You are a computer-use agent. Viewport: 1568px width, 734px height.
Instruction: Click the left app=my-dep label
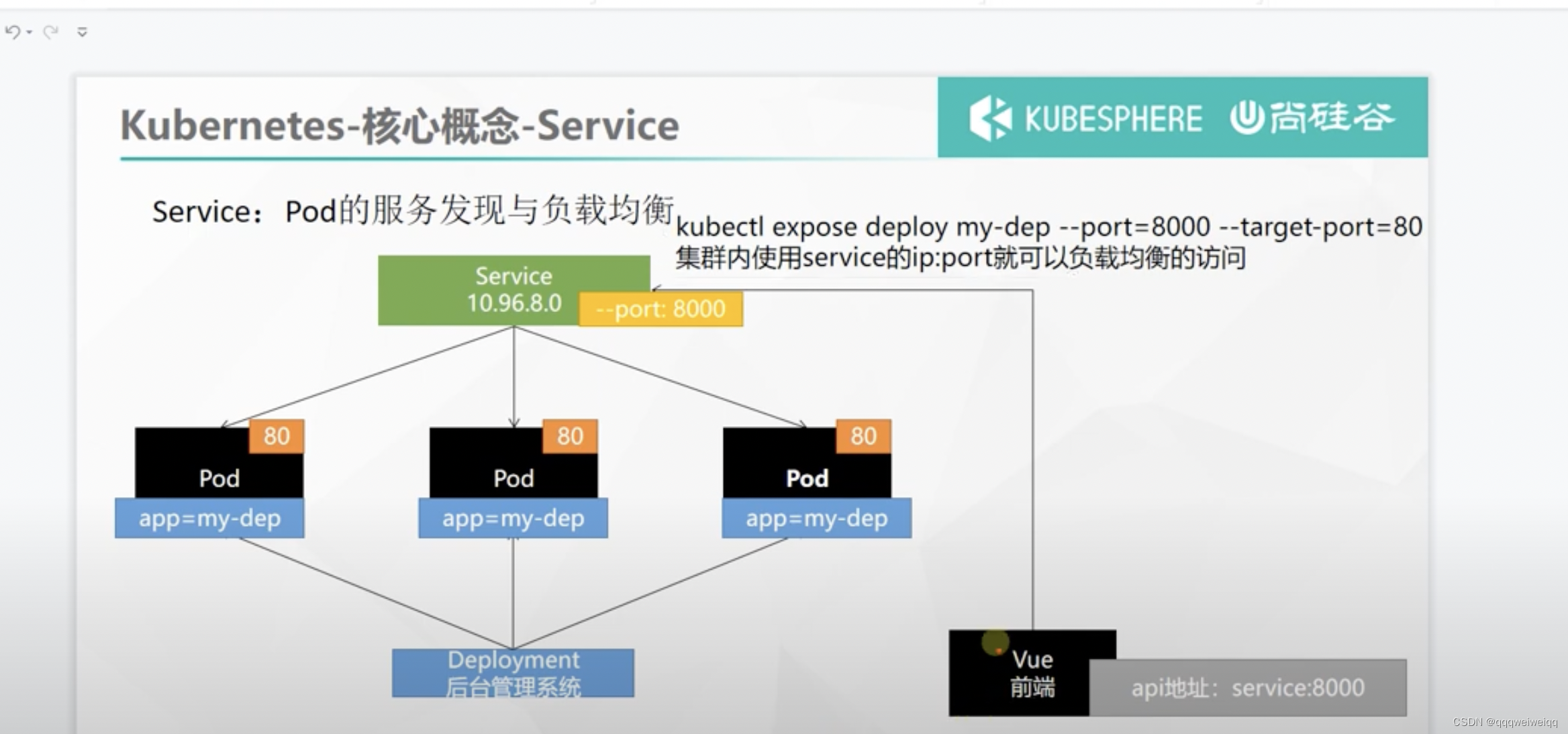(209, 518)
